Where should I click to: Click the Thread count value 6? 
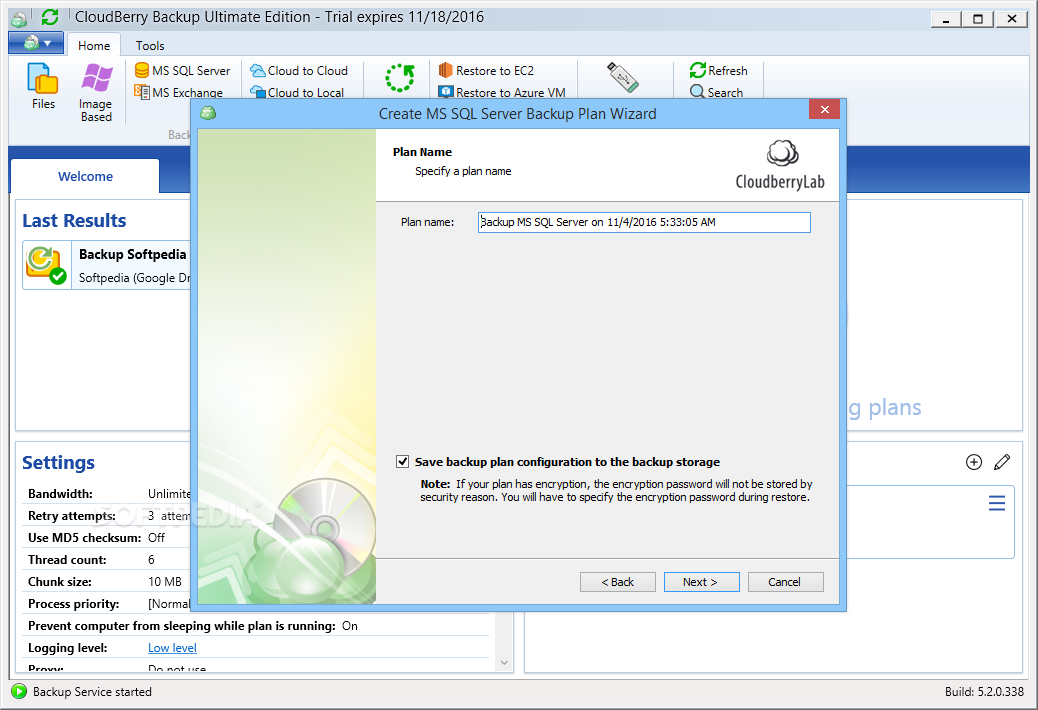[x=151, y=560]
